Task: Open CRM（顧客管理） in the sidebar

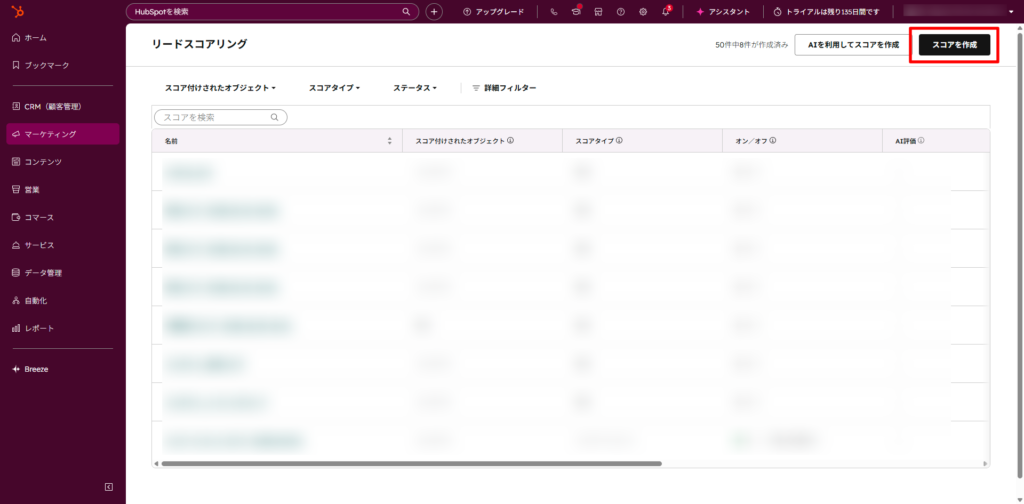Action: pos(46,106)
